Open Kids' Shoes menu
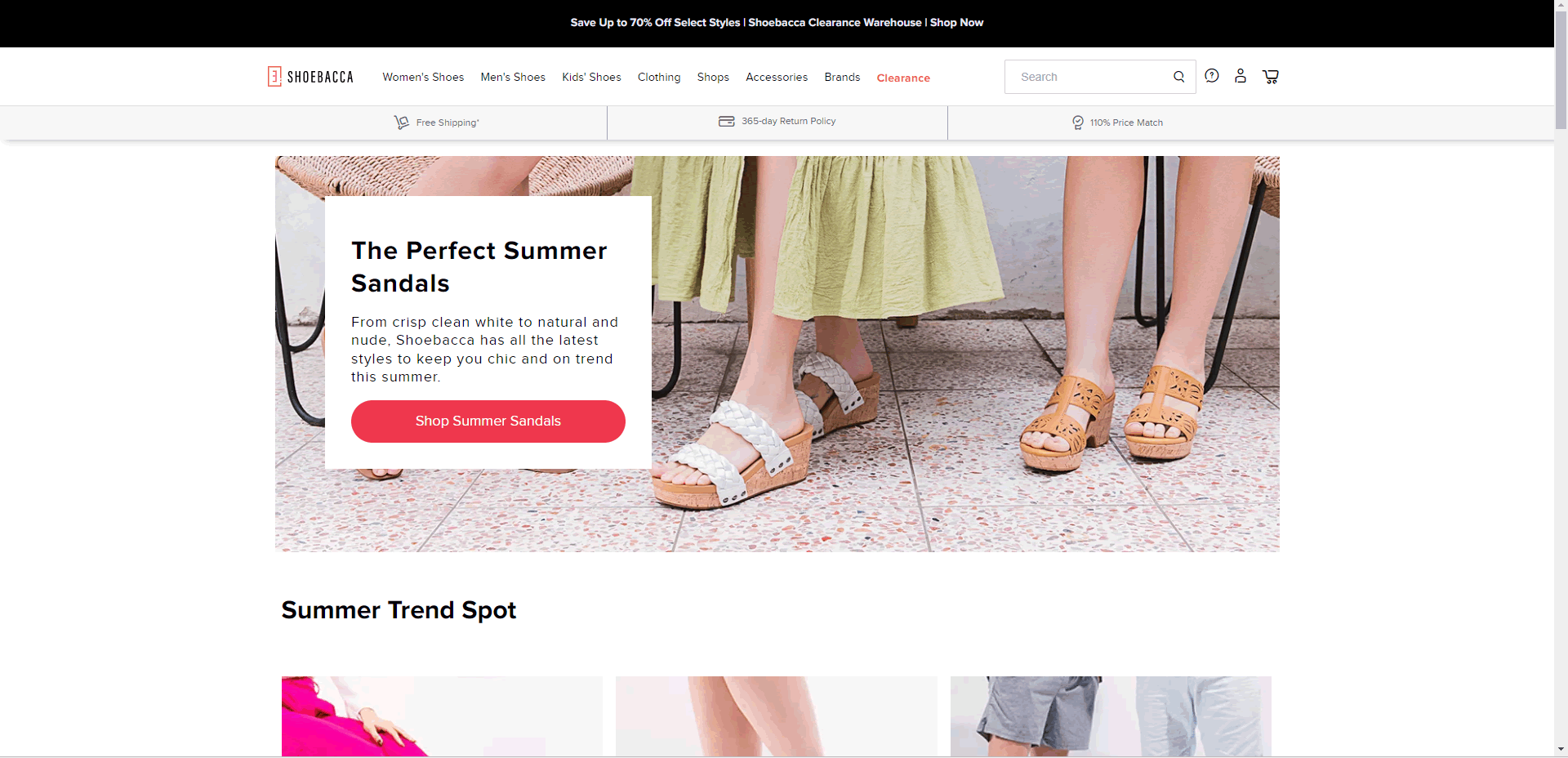Viewport: 1568px width, 758px height. click(591, 77)
